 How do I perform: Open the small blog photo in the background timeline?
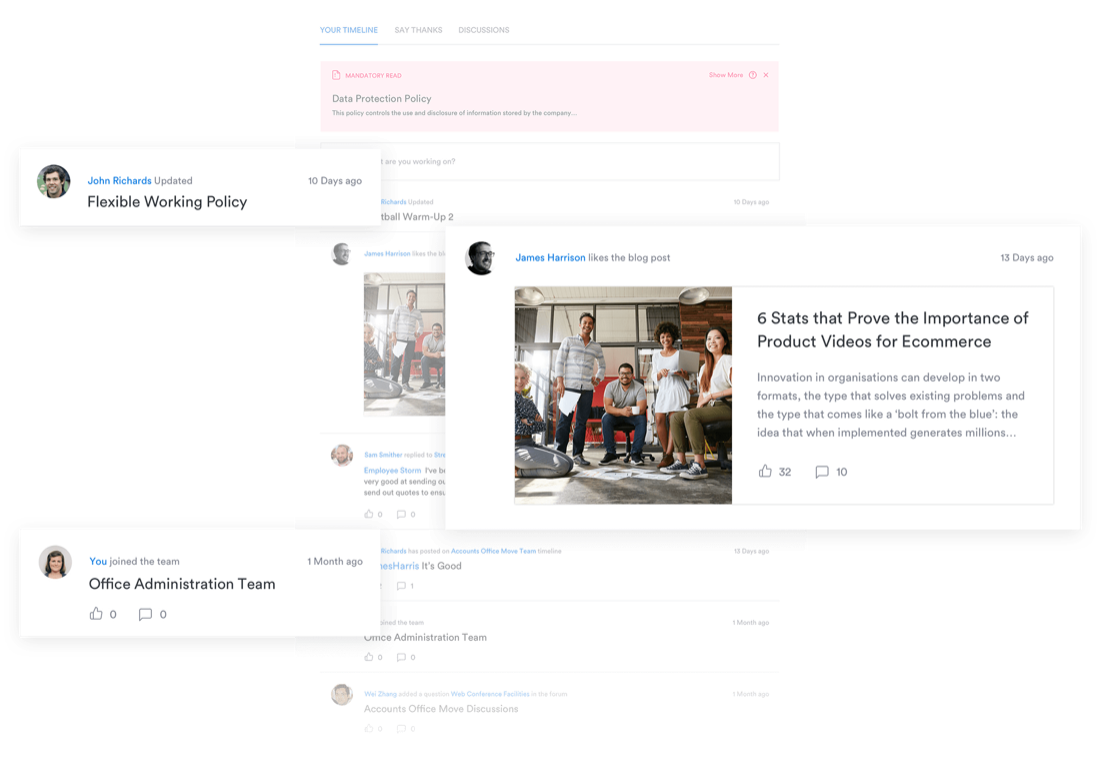pyautogui.click(x=404, y=344)
